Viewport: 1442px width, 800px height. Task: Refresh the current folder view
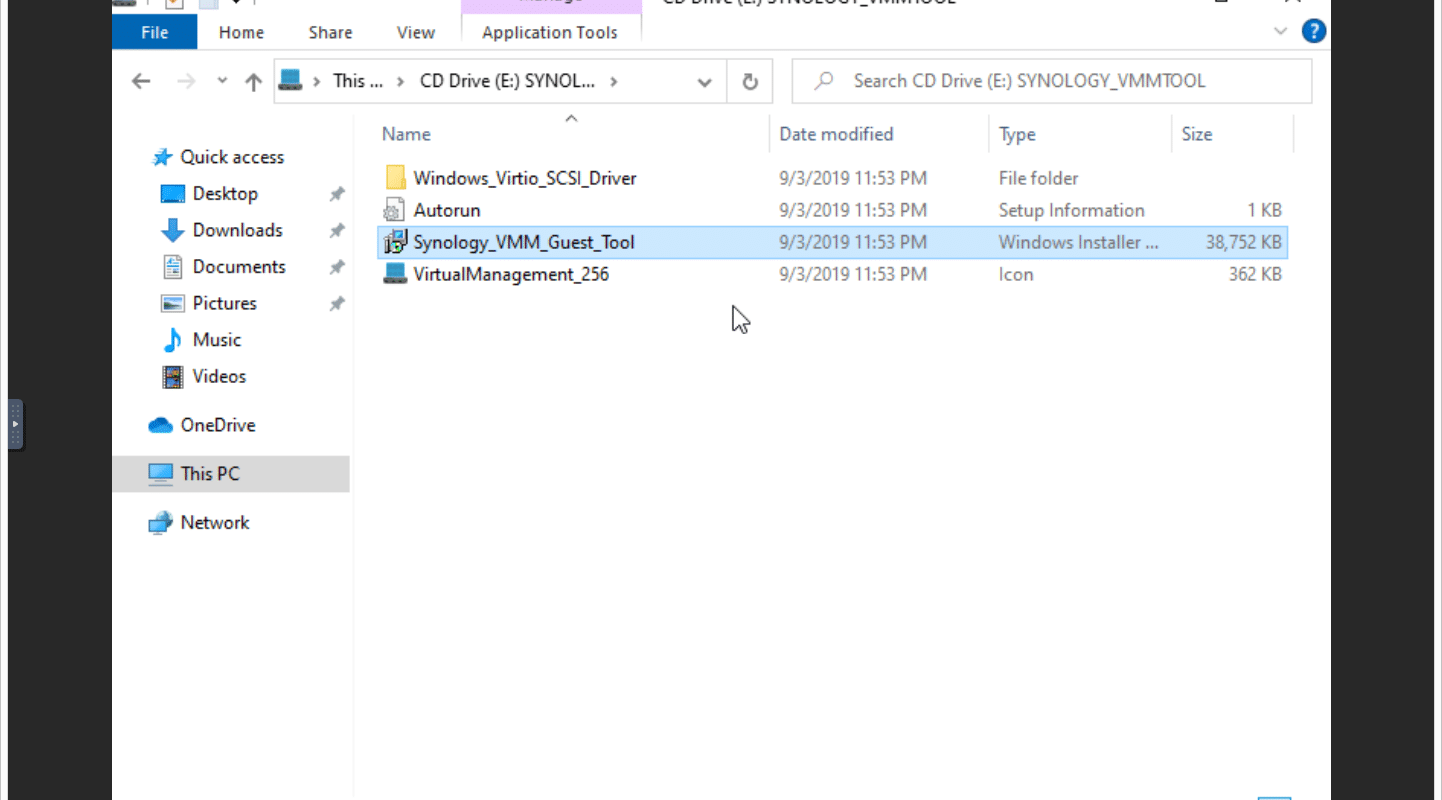tap(750, 82)
